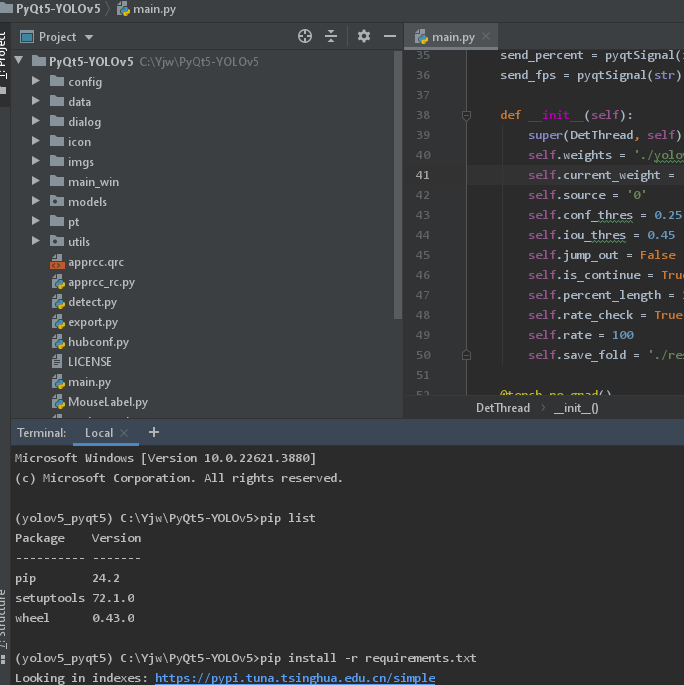Screen dimensions: 684x685
Task: Click the export.py Python file icon
Action: point(58,322)
